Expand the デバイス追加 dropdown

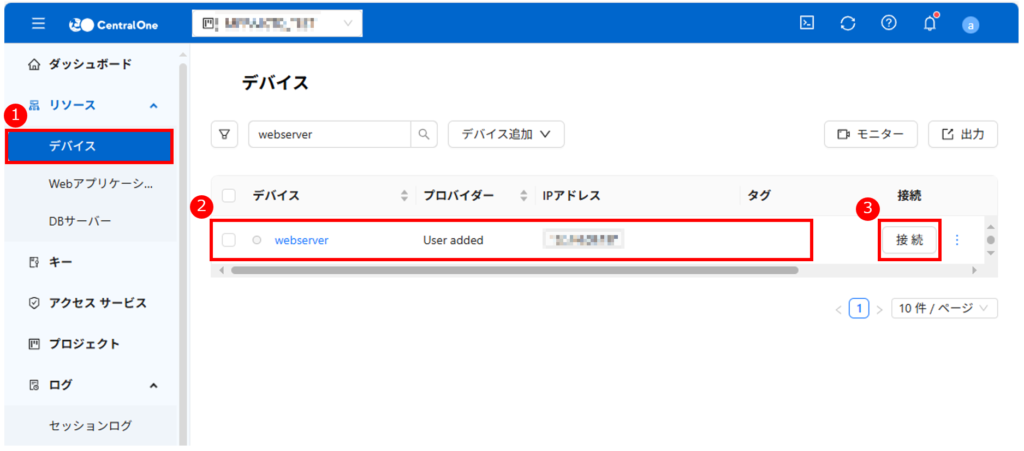[506, 134]
